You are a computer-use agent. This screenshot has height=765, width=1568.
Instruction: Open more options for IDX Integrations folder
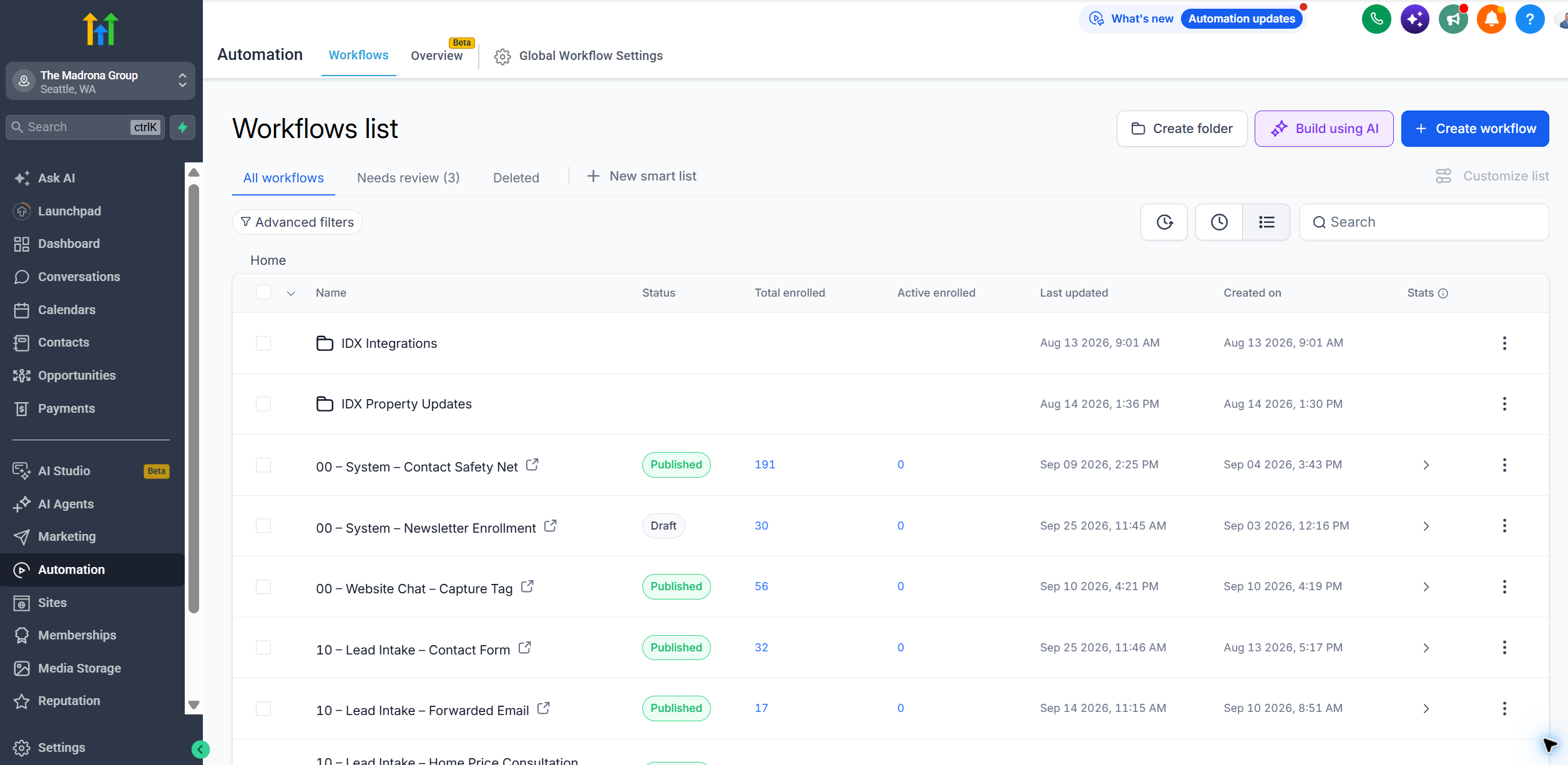pyautogui.click(x=1504, y=343)
